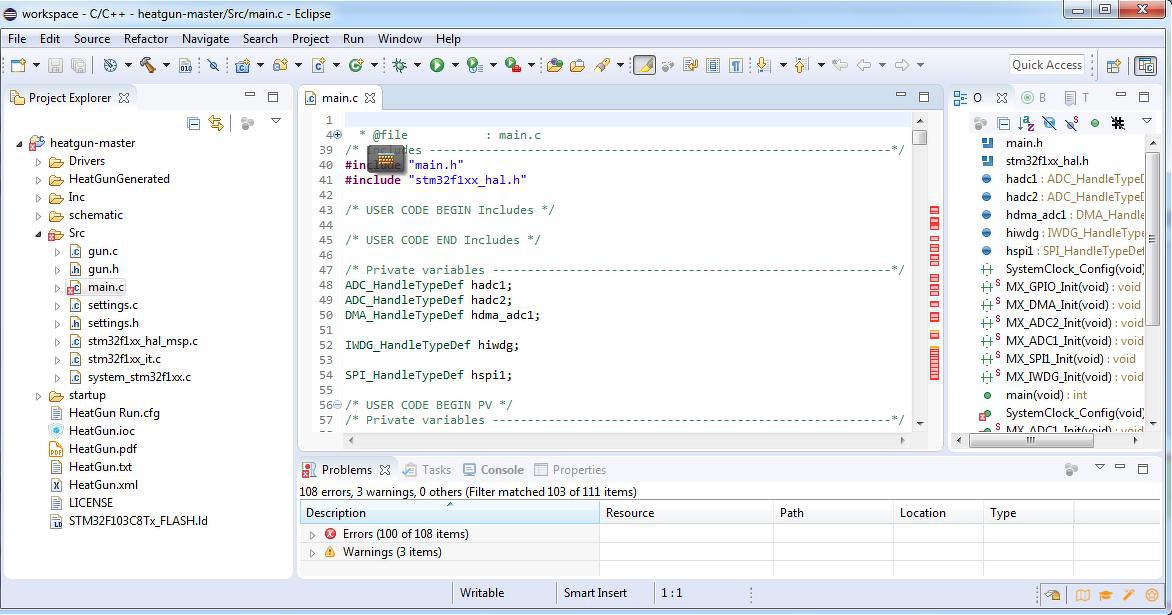Expand Warnings (3 items) group
This screenshot has height=615, width=1172.
point(312,553)
